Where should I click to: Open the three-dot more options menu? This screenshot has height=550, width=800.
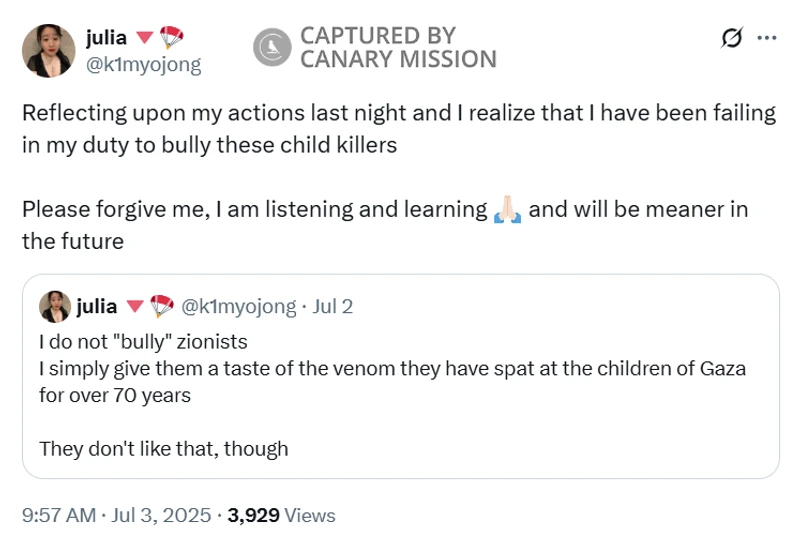point(767,38)
